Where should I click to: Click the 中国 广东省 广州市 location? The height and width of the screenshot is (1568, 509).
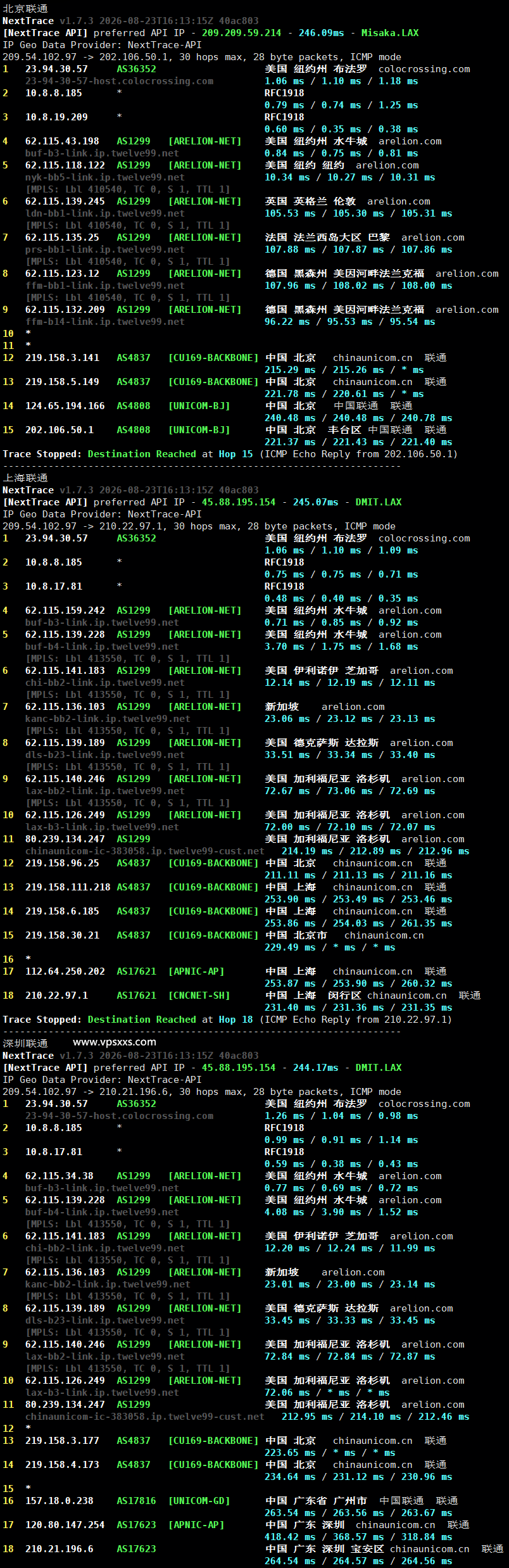316,1501
